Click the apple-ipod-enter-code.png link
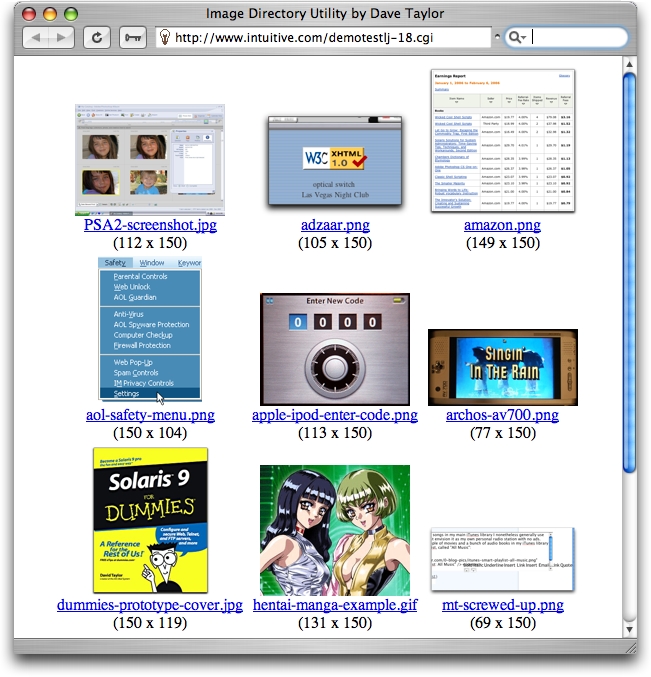Screen dimensions: 651x677 [x=335, y=415]
